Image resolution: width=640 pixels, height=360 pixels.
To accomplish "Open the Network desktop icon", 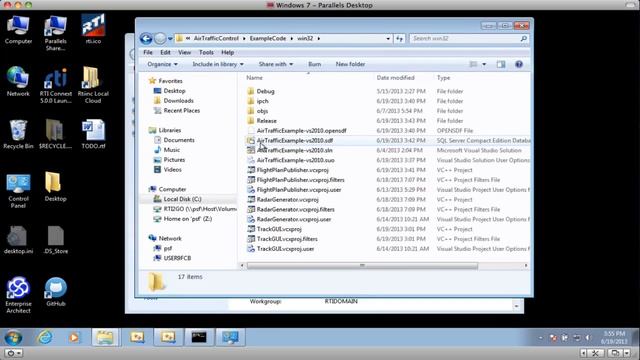I will click(x=18, y=81).
